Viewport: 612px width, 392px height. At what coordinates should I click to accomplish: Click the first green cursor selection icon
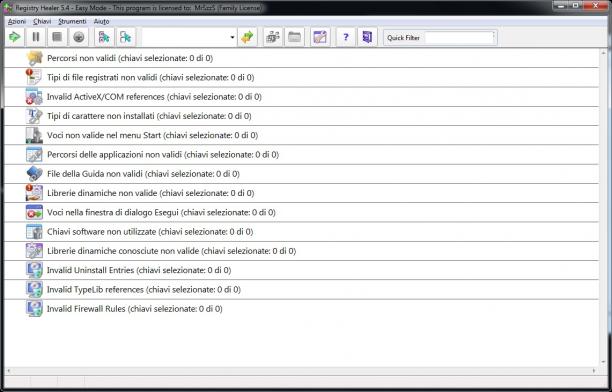(x=104, y=37)
